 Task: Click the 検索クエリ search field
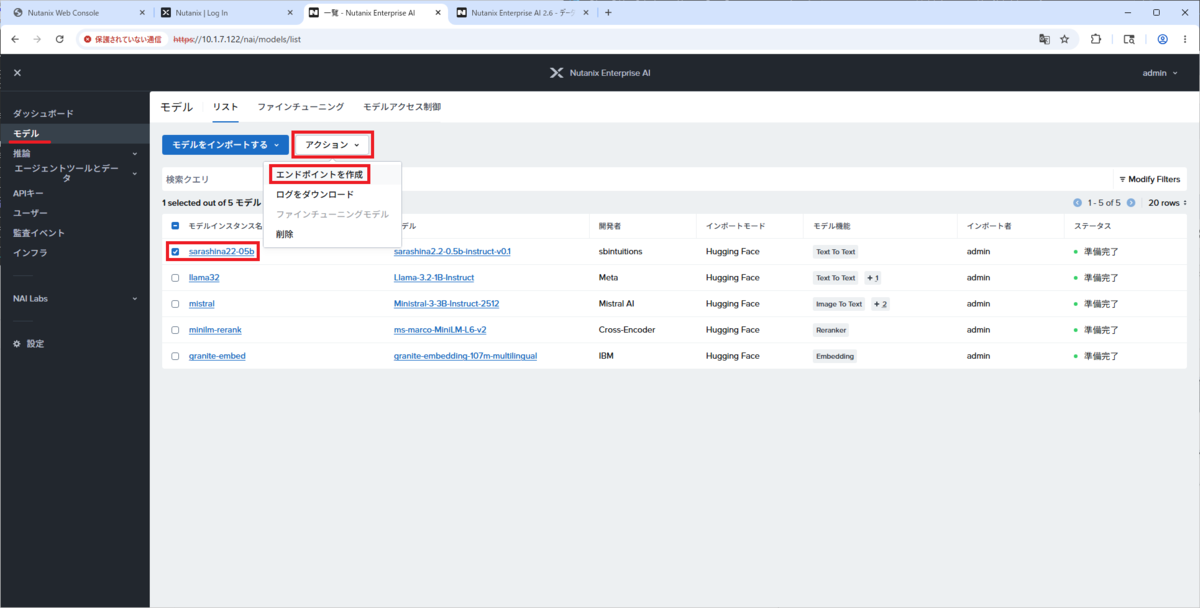click(636, 179)
